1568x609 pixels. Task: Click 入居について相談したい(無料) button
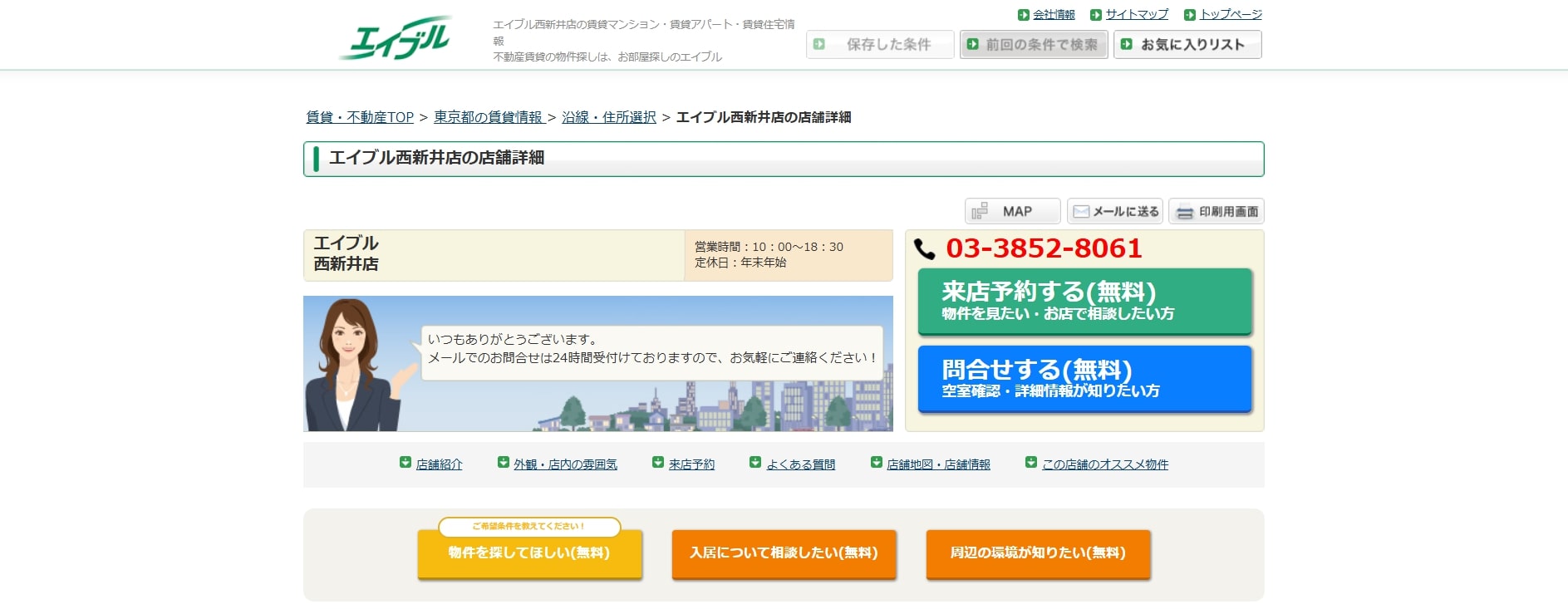coord(784,554)
